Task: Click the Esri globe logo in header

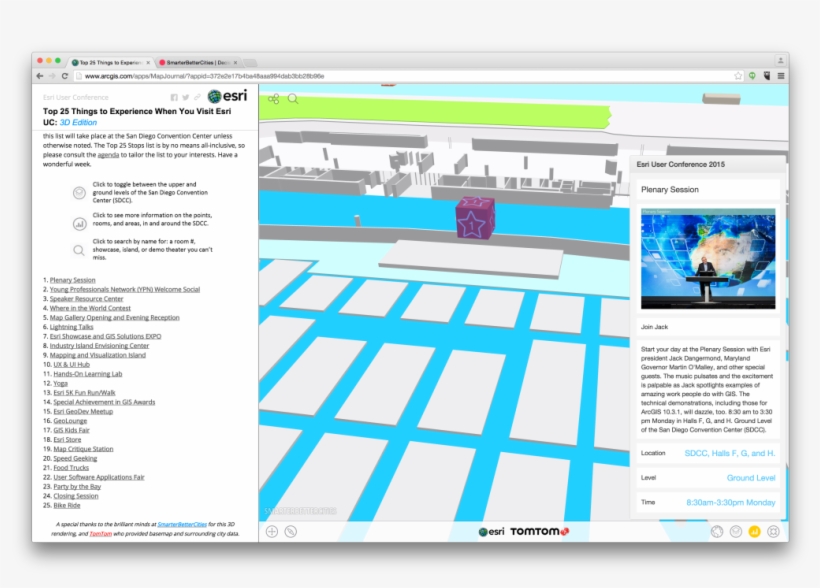Action: click(x=227, y=96)
